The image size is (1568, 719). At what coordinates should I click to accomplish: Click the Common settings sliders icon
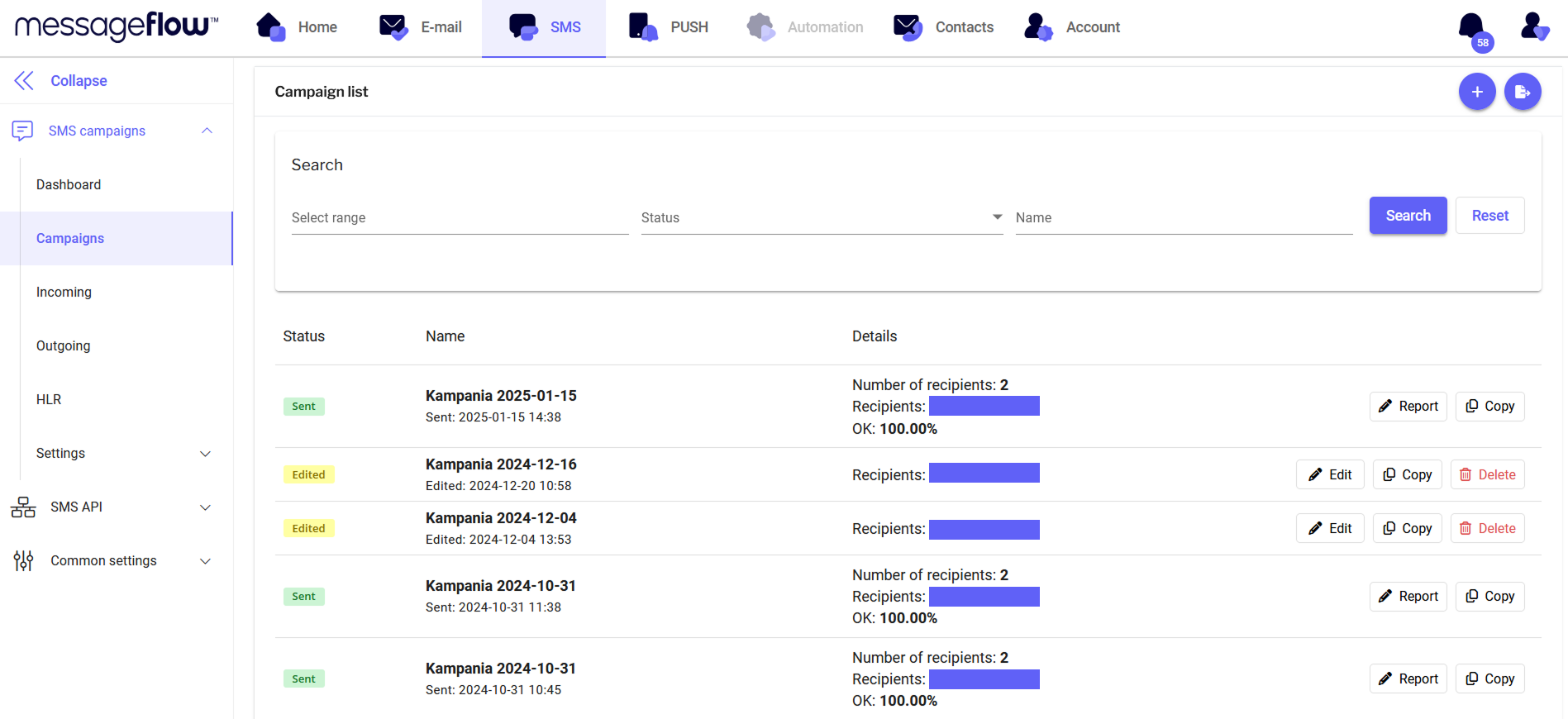[x=23, y=561]
